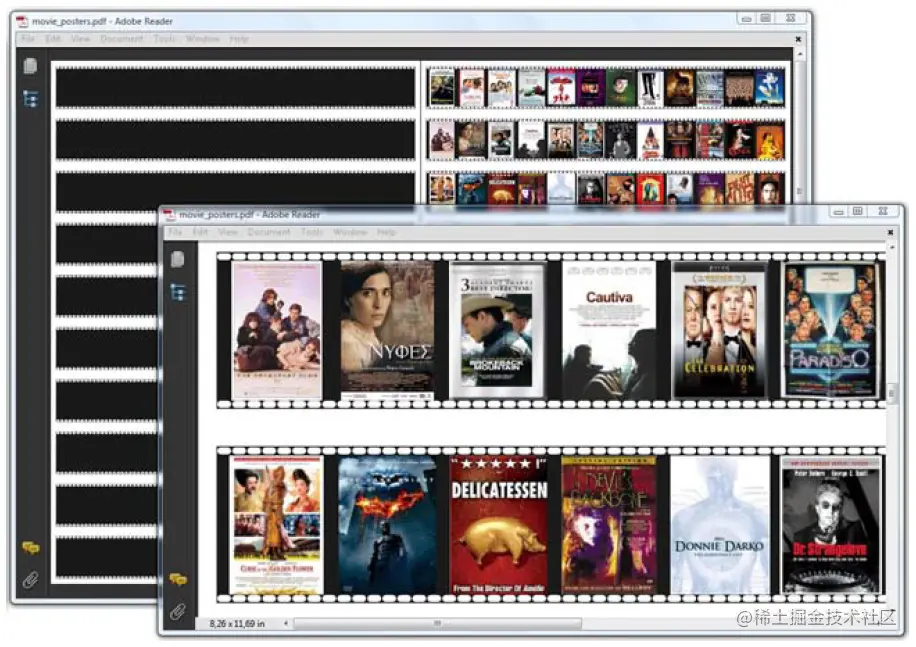
Task: Open the Document menu in back window
Action: [122, 39]
